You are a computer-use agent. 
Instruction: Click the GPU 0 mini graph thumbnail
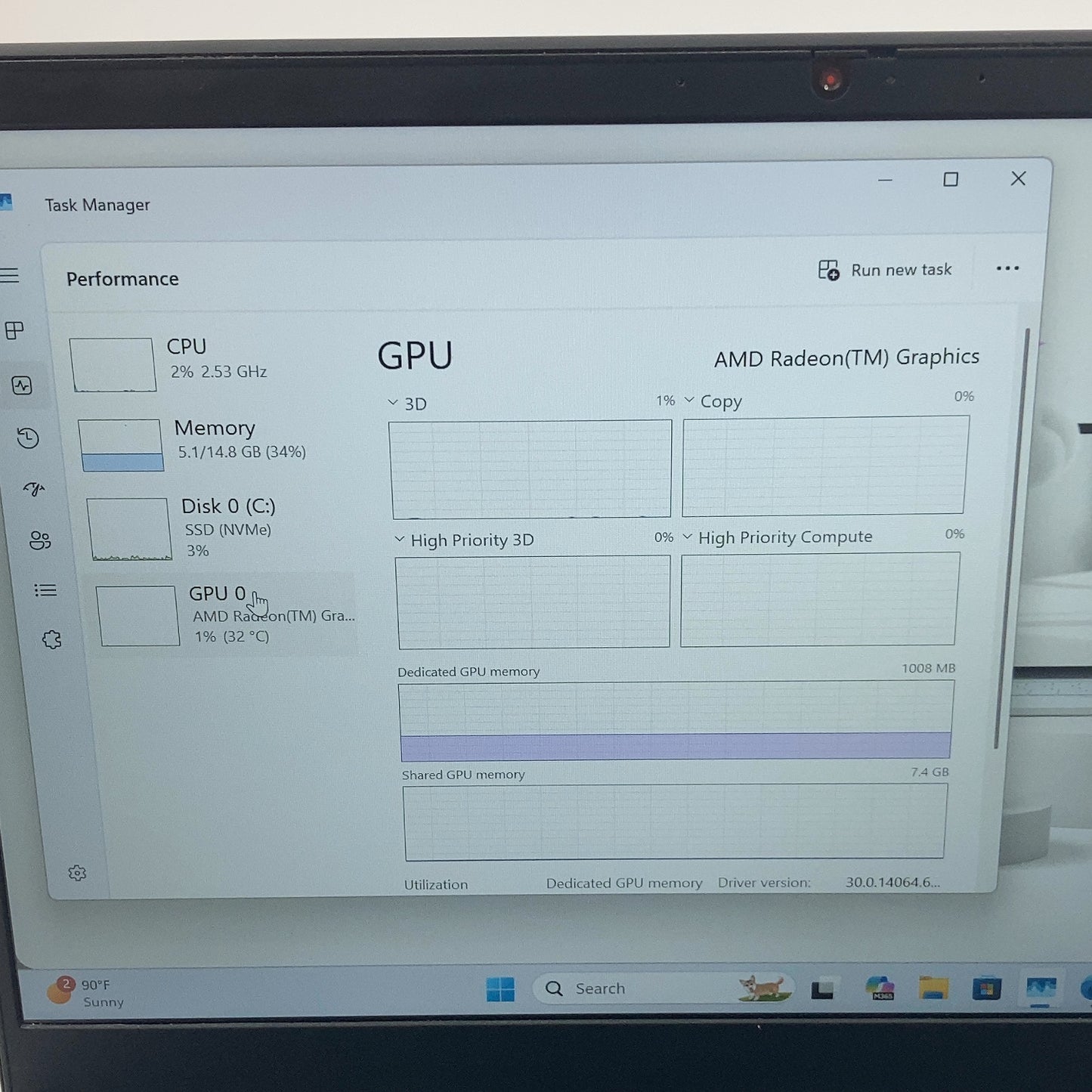pyautogui.click(x=138, y=616)
